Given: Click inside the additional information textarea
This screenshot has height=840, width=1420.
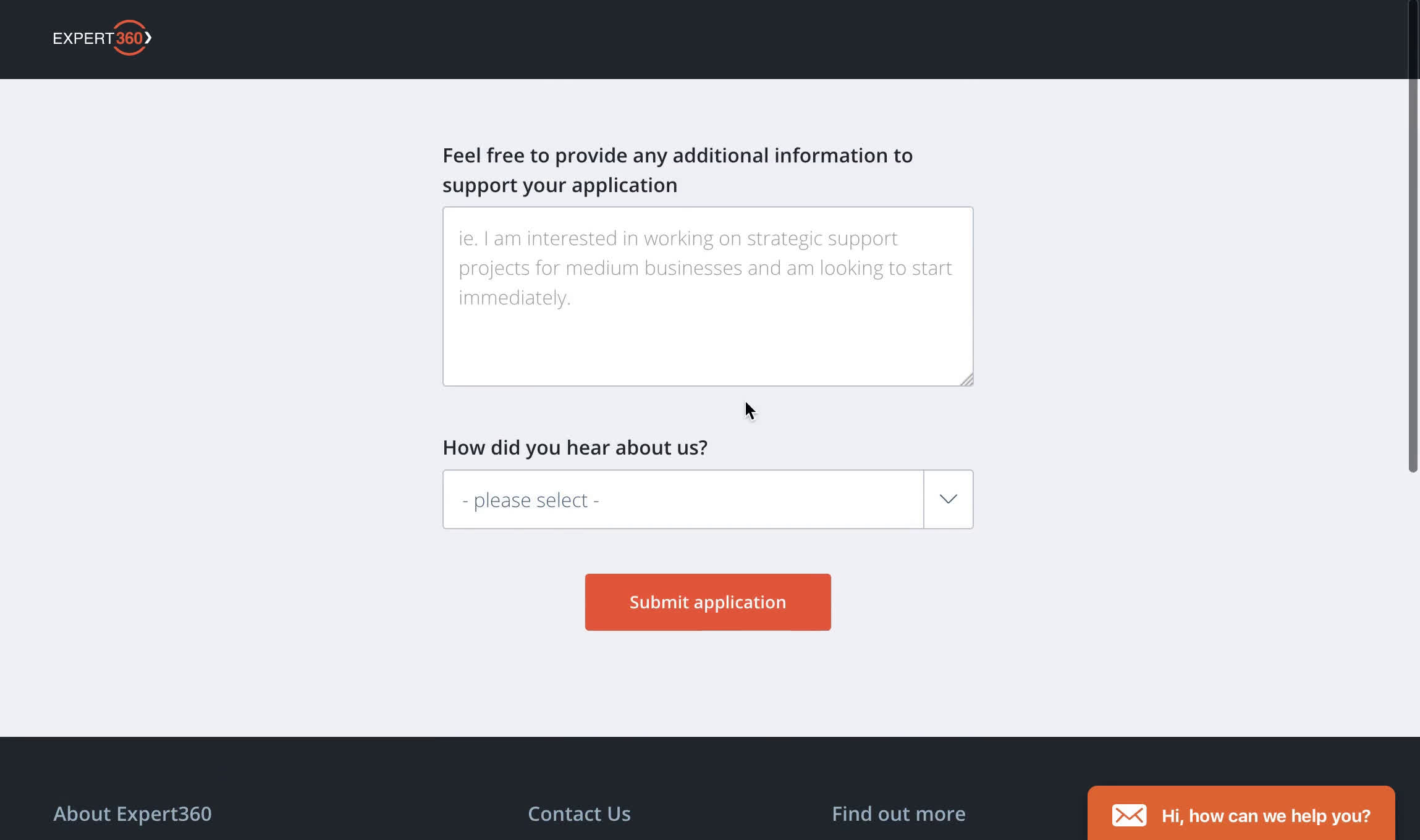Looking at the screenshot, I should tap(708, 296).
